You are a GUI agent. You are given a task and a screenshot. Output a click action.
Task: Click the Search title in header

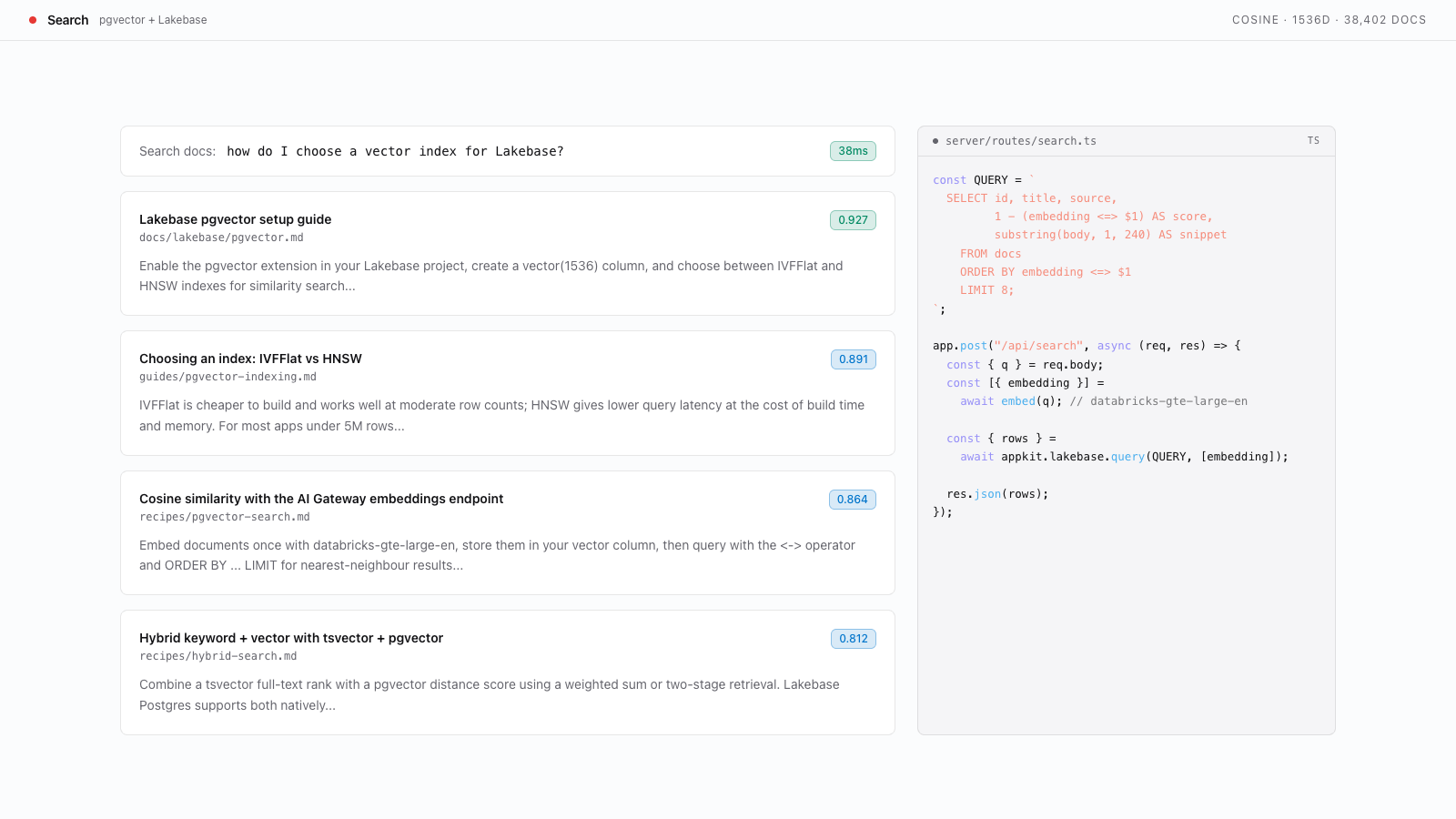pyautogui.click(x=68, y=20)
